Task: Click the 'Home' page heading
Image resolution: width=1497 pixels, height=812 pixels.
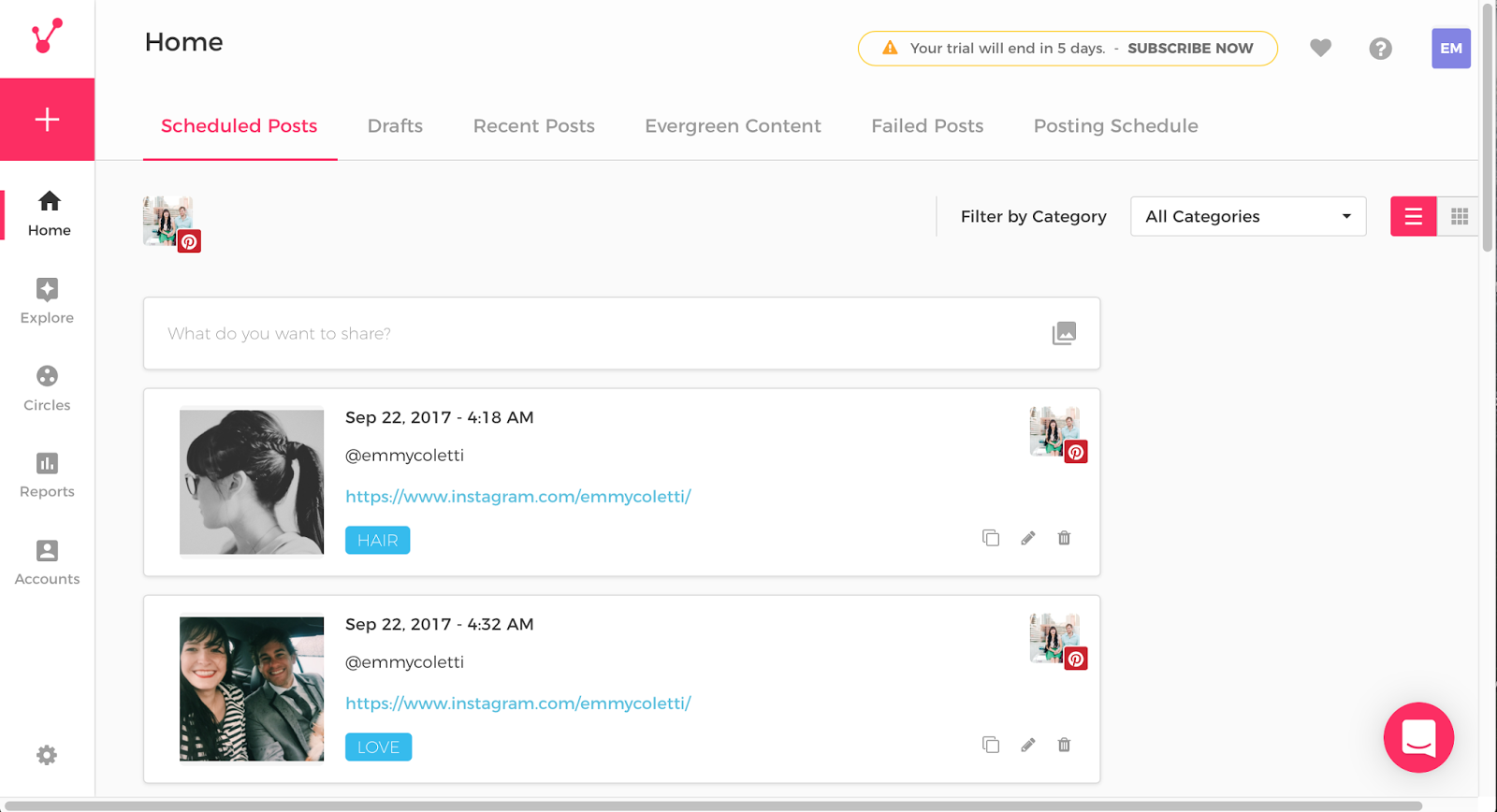Action: (183, 42)
